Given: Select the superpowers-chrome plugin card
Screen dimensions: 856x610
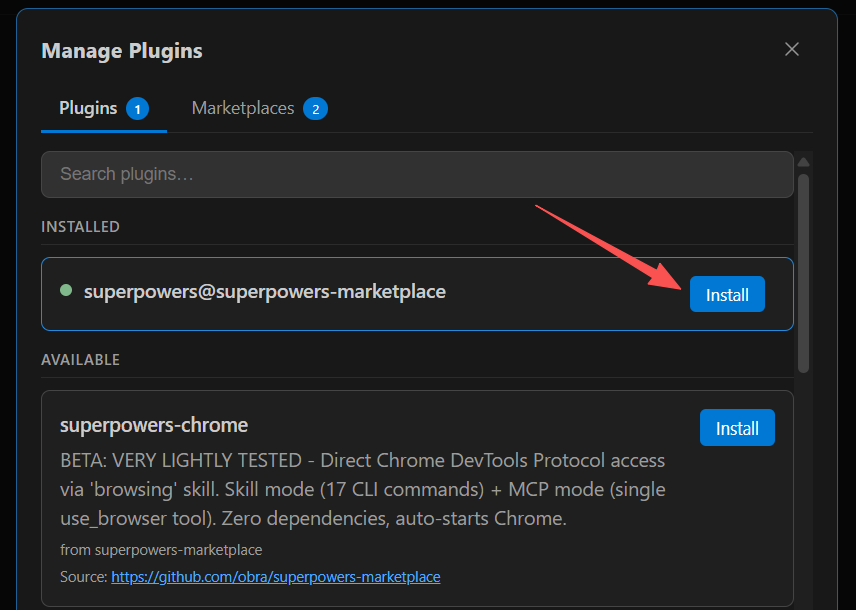Looking at the screenshot, I should pos(400,490).
